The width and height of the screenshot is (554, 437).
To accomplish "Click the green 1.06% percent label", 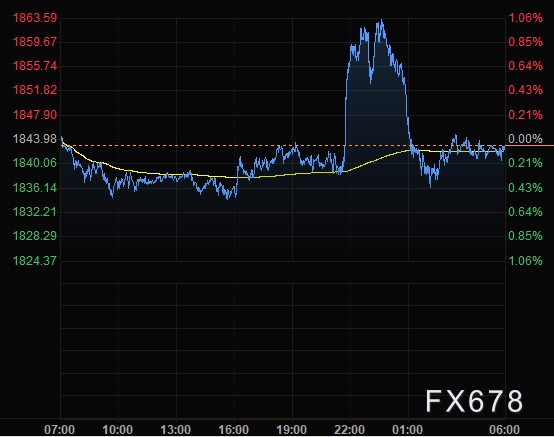I will click(x=525, y=261).
